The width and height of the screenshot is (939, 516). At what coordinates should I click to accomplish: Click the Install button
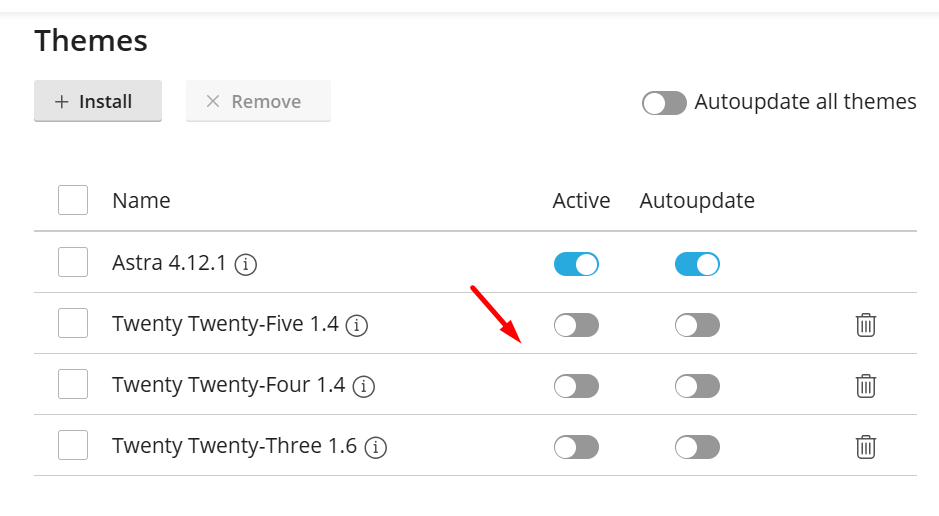click(97, 101)
